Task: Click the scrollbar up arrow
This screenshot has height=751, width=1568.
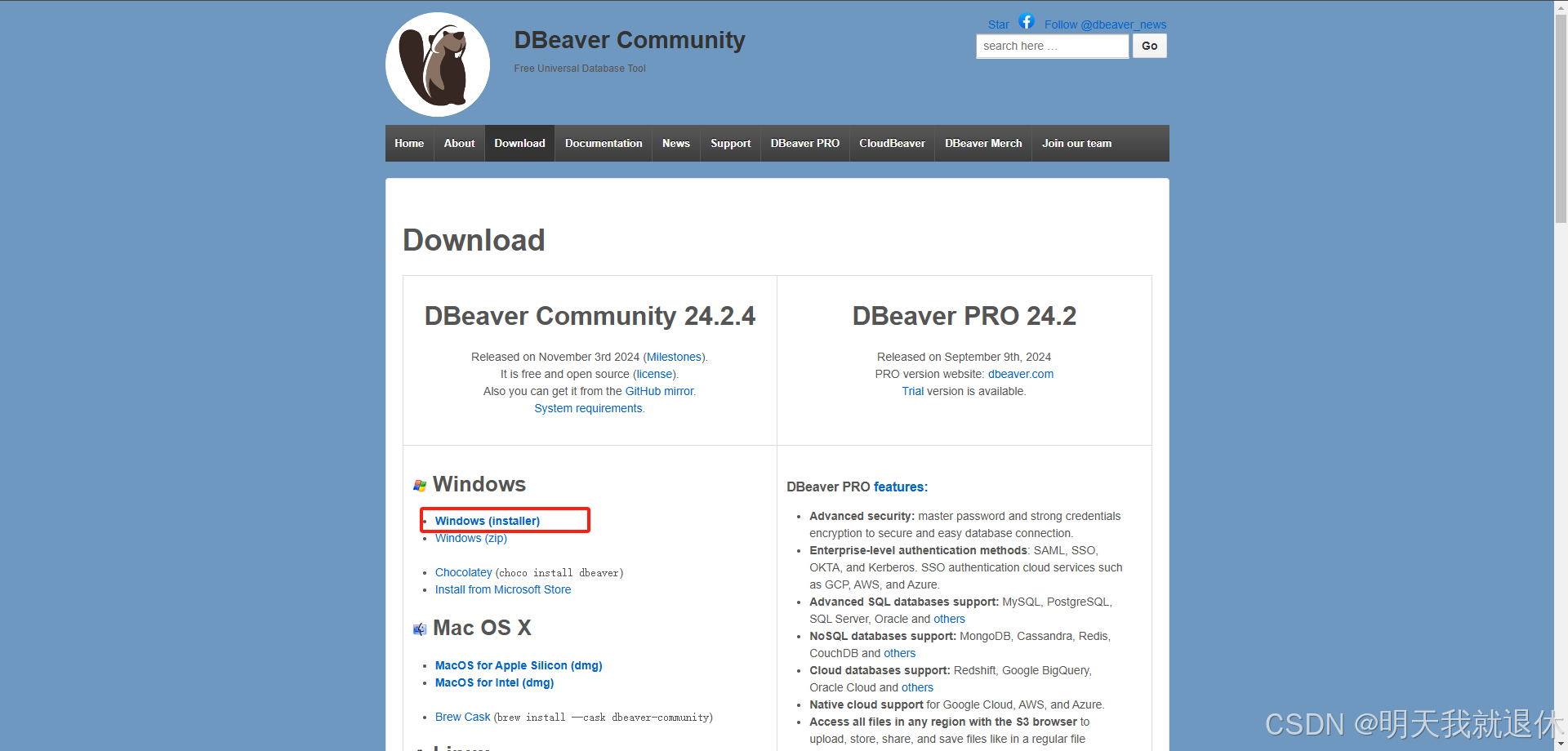Action: (1561, 7)
